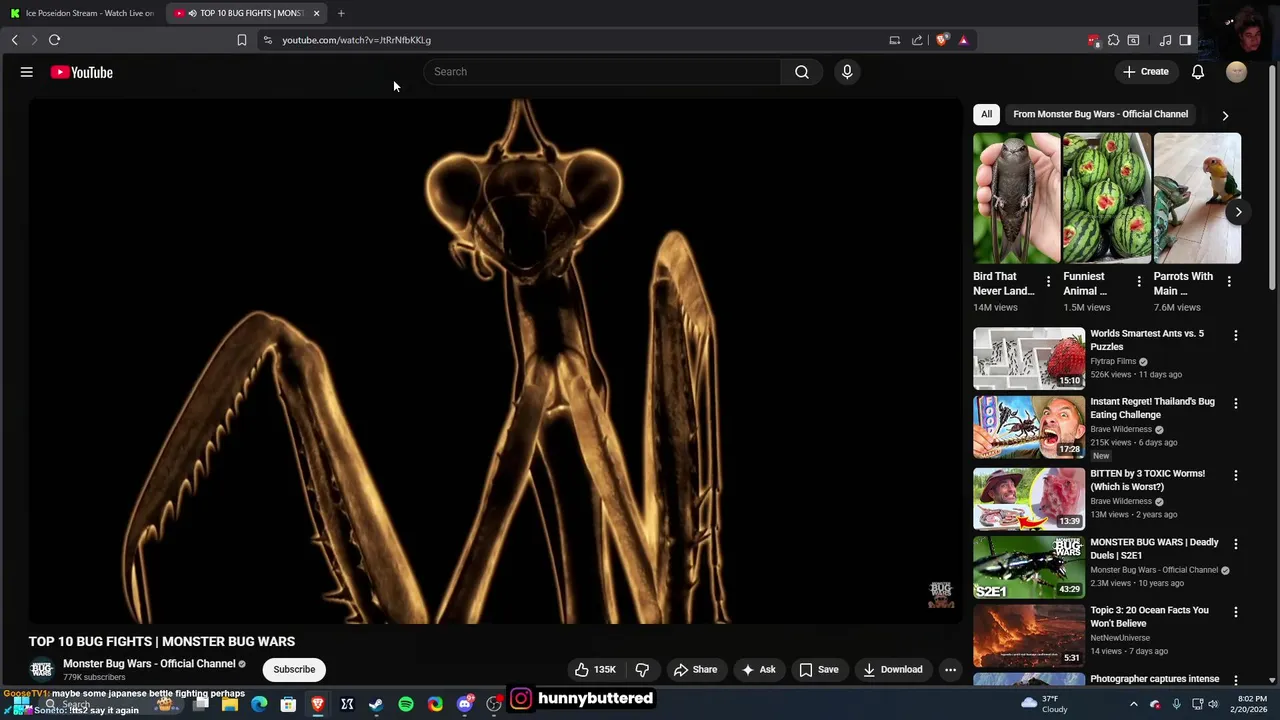Click the Monster Bug Wars channel avatar
This screenshot has width=1280, height=720.
coord(41,669)
